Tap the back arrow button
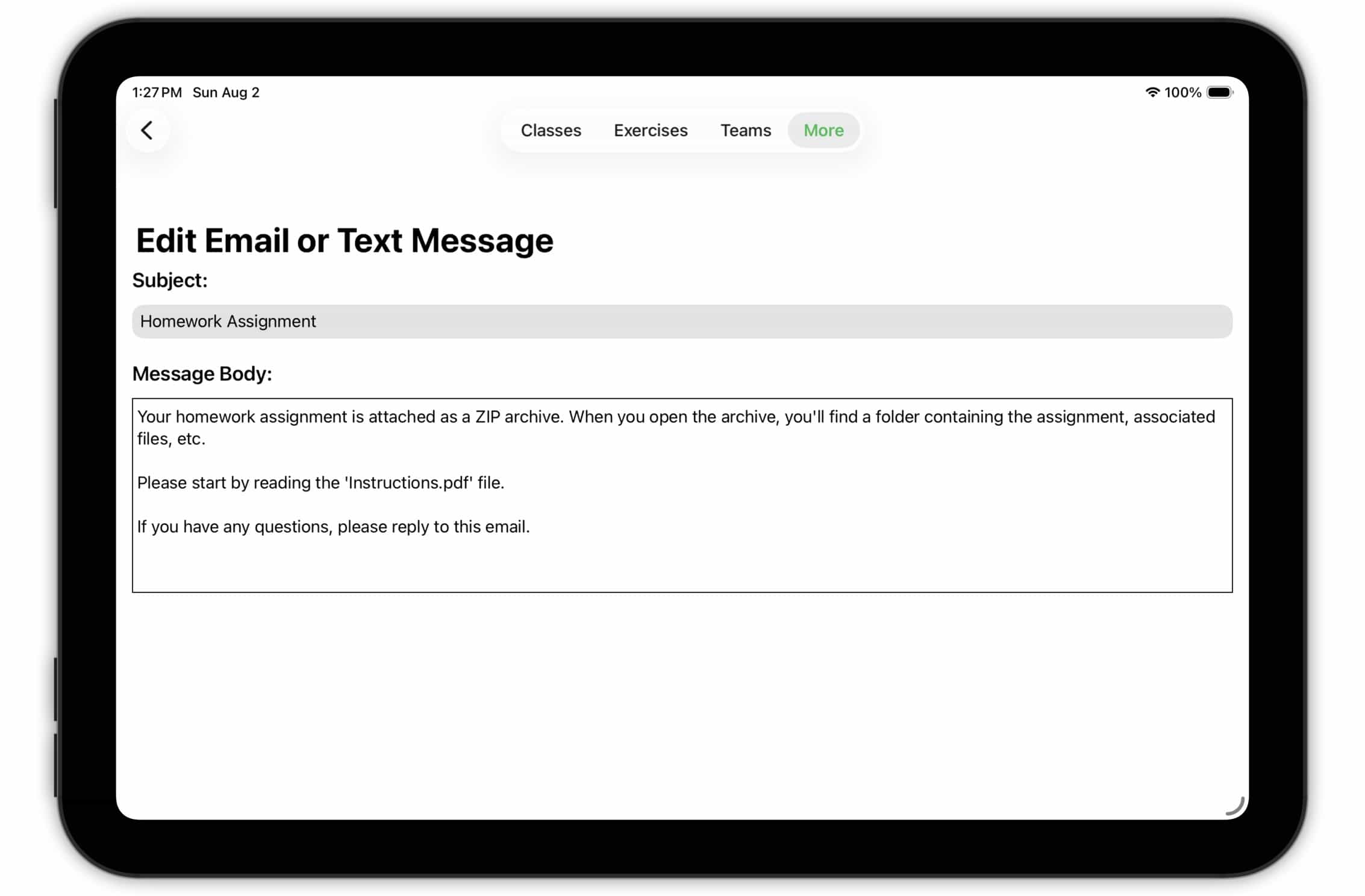This screenshot has width=1365, height=896. click(147, 130)
